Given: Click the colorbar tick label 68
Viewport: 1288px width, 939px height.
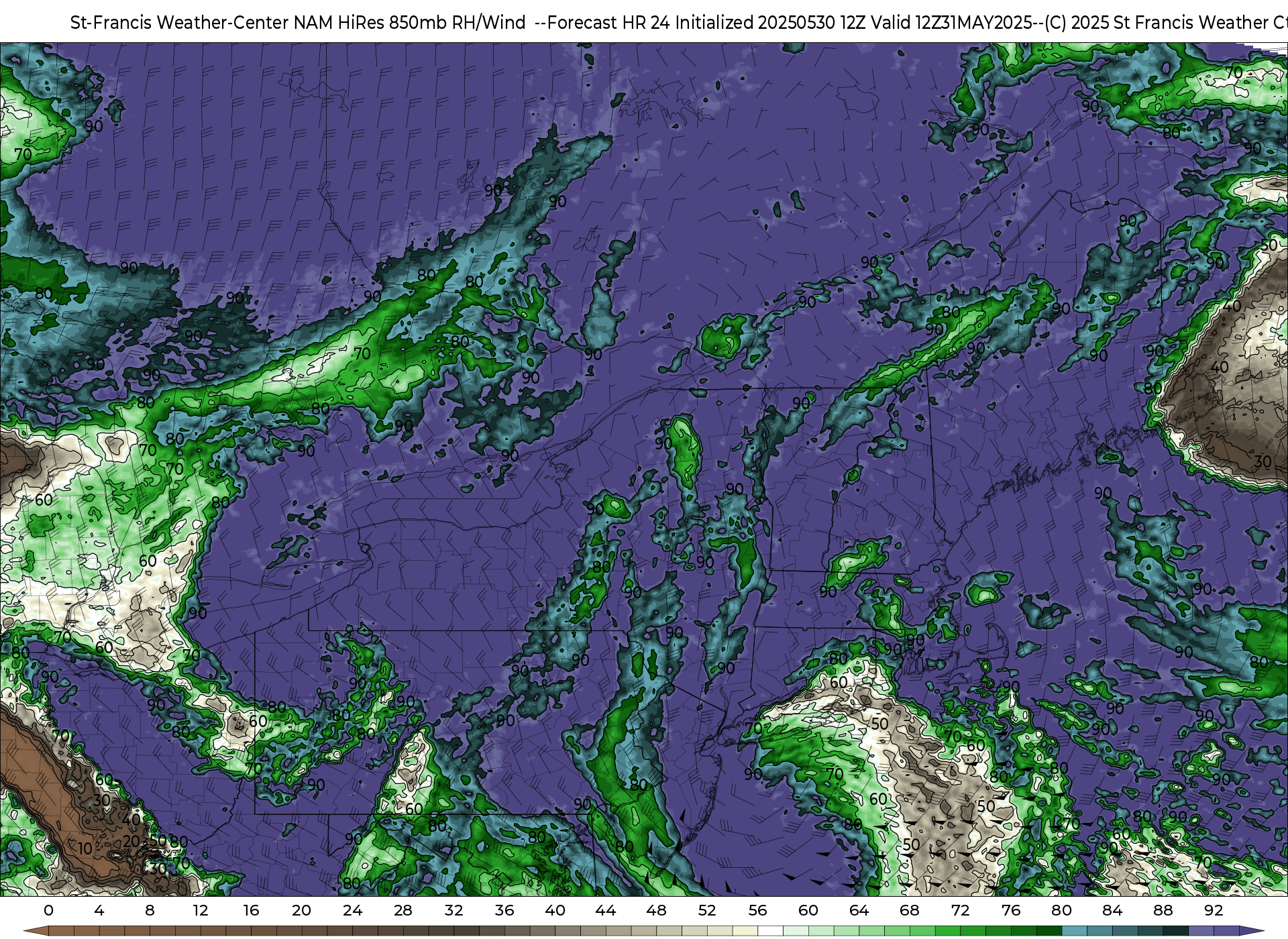Looking at the screenshot, I should coord(910,910).
